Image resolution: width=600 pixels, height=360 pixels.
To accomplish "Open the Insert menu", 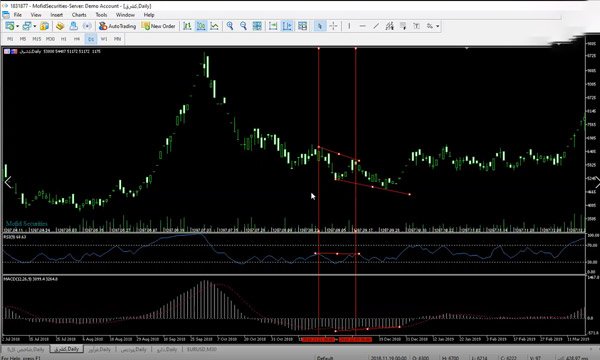I will (x=57, y=15).
